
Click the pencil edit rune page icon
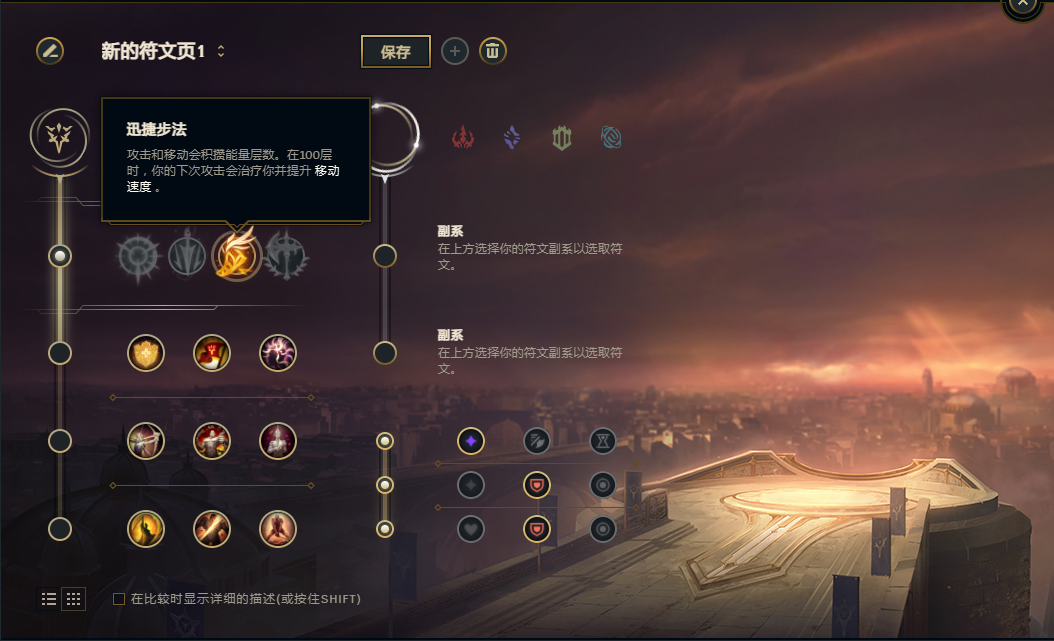pyautogui.click(x=50, y=51)
